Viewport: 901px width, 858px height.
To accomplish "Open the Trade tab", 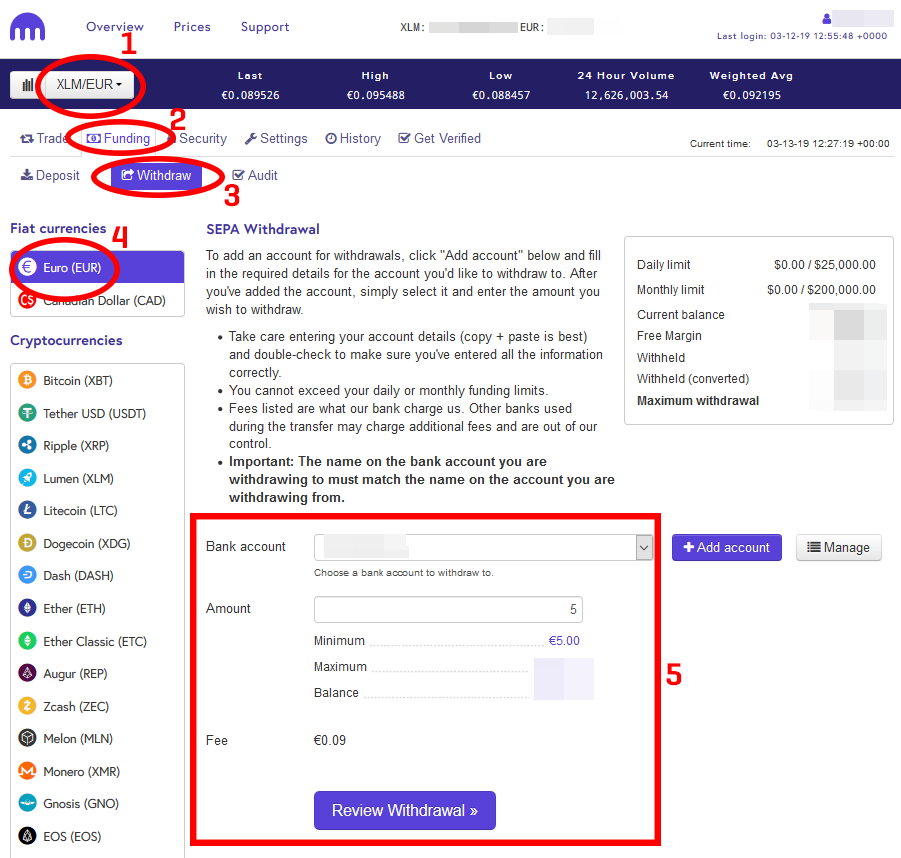I will [x=43, y=138].
